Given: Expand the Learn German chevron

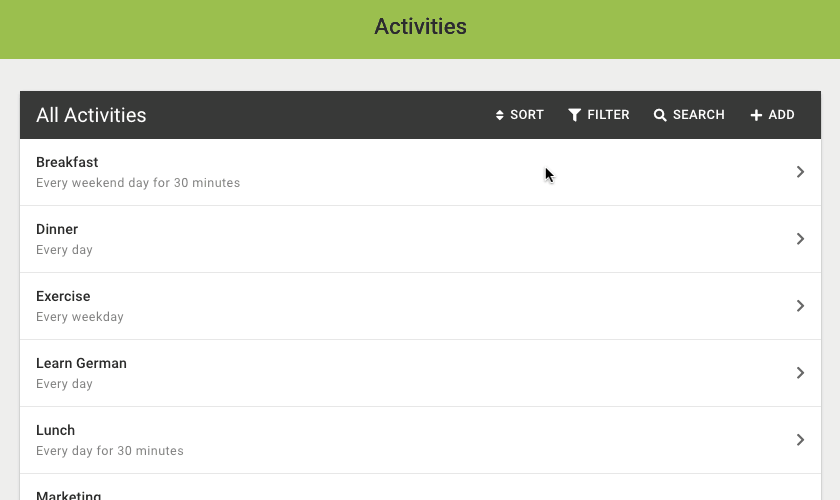Looking at the screenshot, I should click(800, 373).
